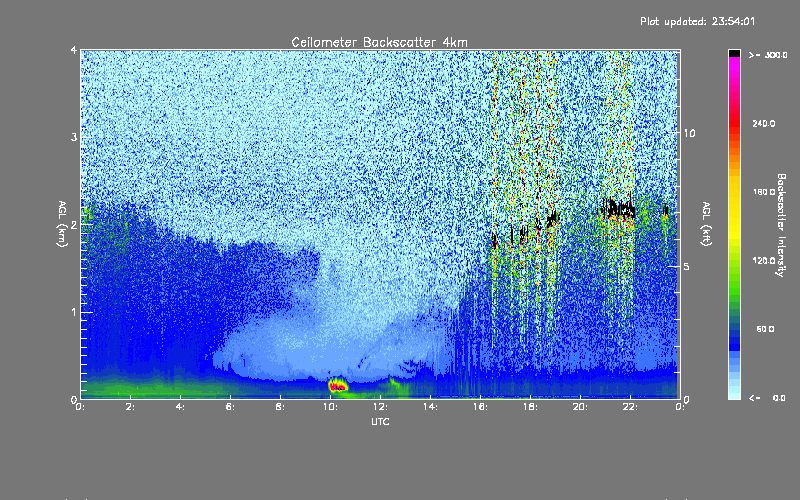This screenshot has height=500, width=800.
Task: Click the x-axis tick label '20:'
Action: (580, 407)
